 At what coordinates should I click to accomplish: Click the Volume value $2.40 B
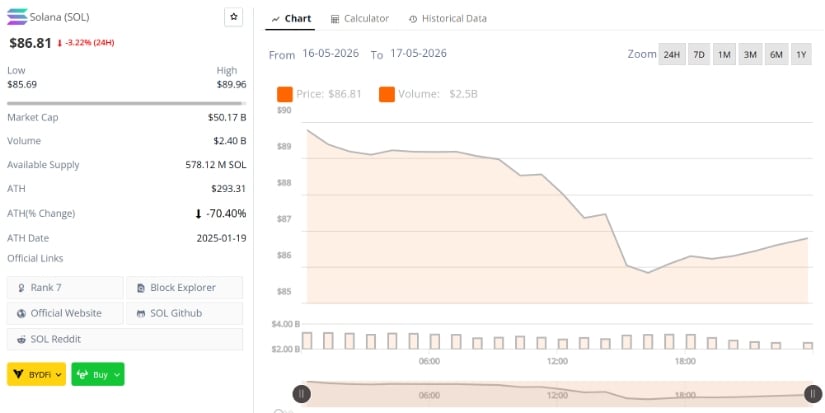(229, 141)
